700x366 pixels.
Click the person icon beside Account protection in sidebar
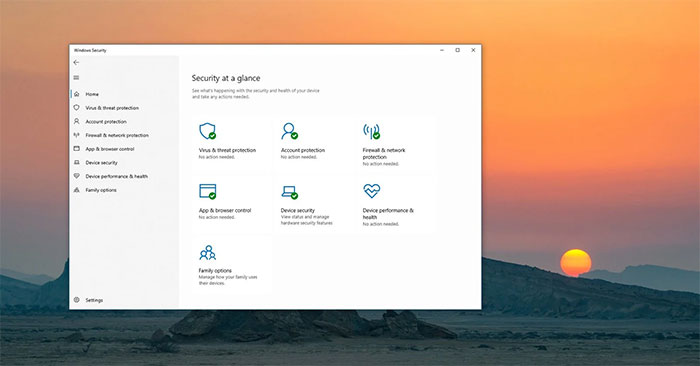(76, 121)
